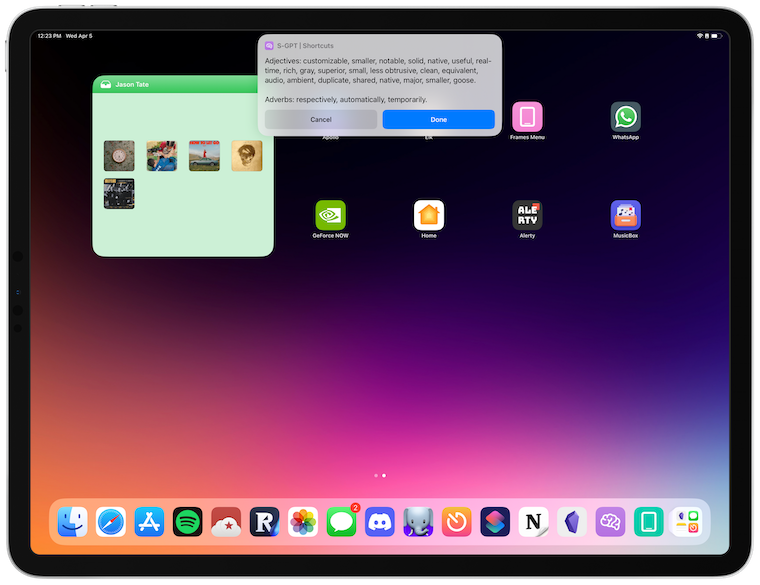Open the sepia face album cover
The image size is (760, 585).
(x=247, y=156)
